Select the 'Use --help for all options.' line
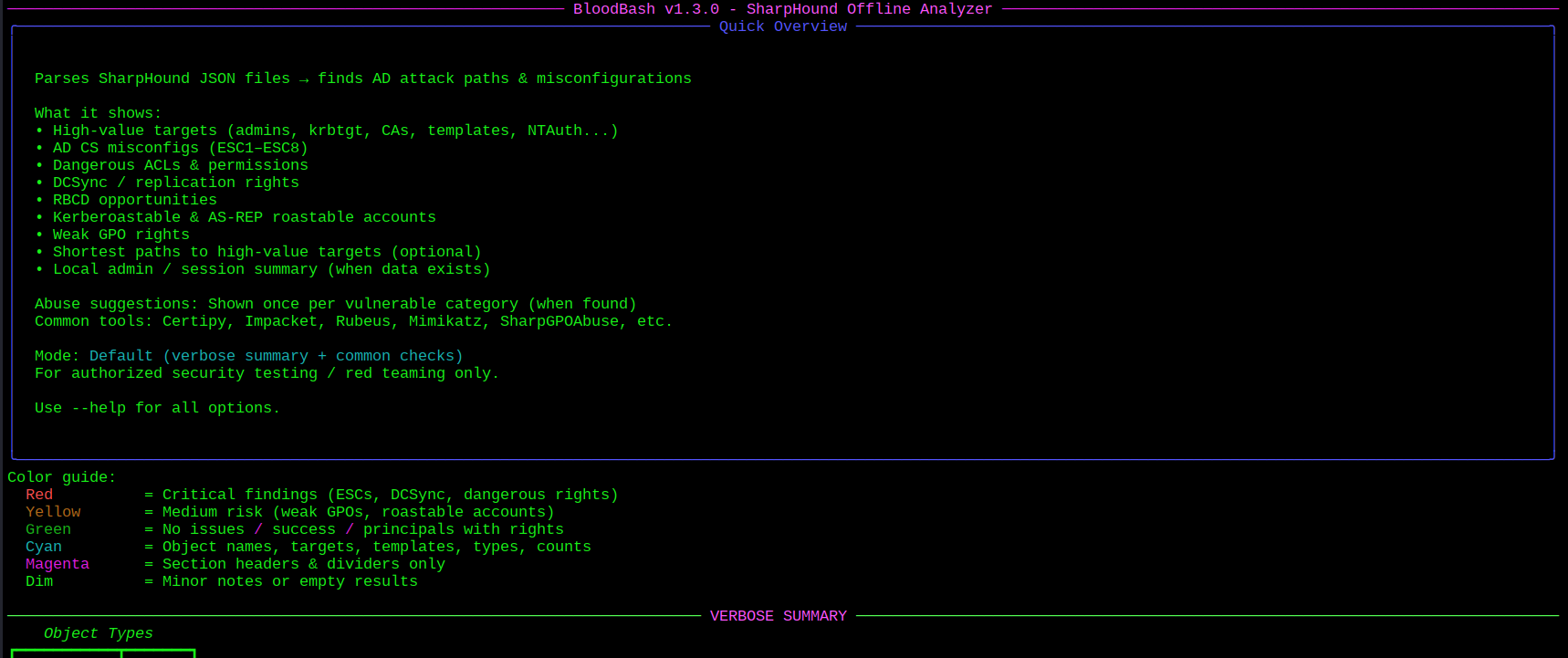This screenshot has width=1568, height=658. click(x=158, y=408)
